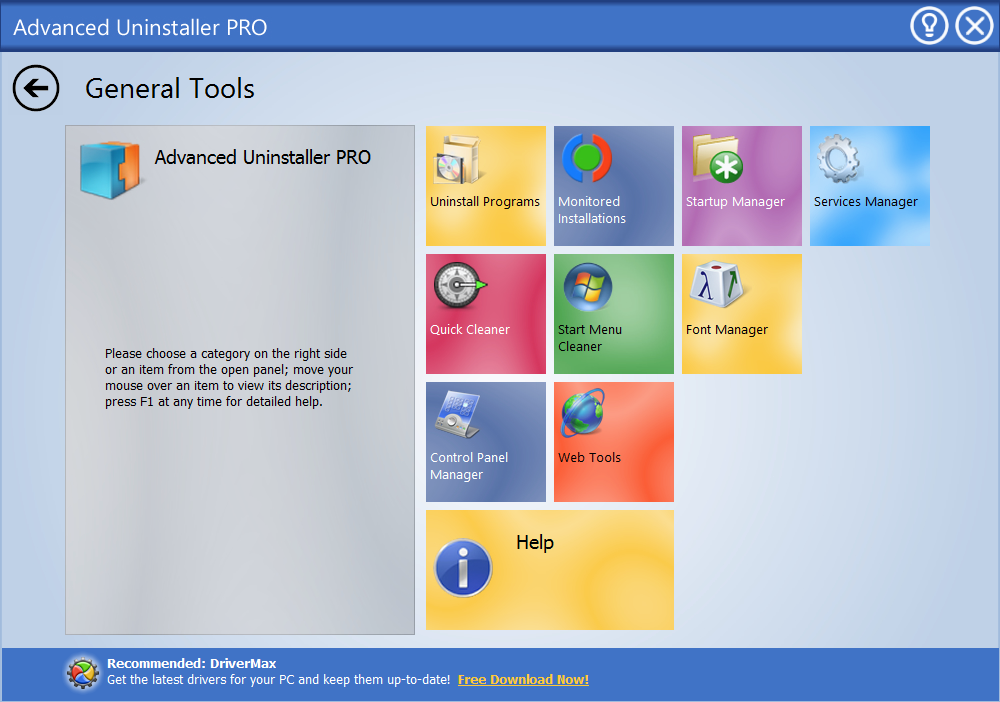Image resolution: width=1000 pixels, height=702 pixels.
Task: Open the Help label text
Action: (534, 543)
